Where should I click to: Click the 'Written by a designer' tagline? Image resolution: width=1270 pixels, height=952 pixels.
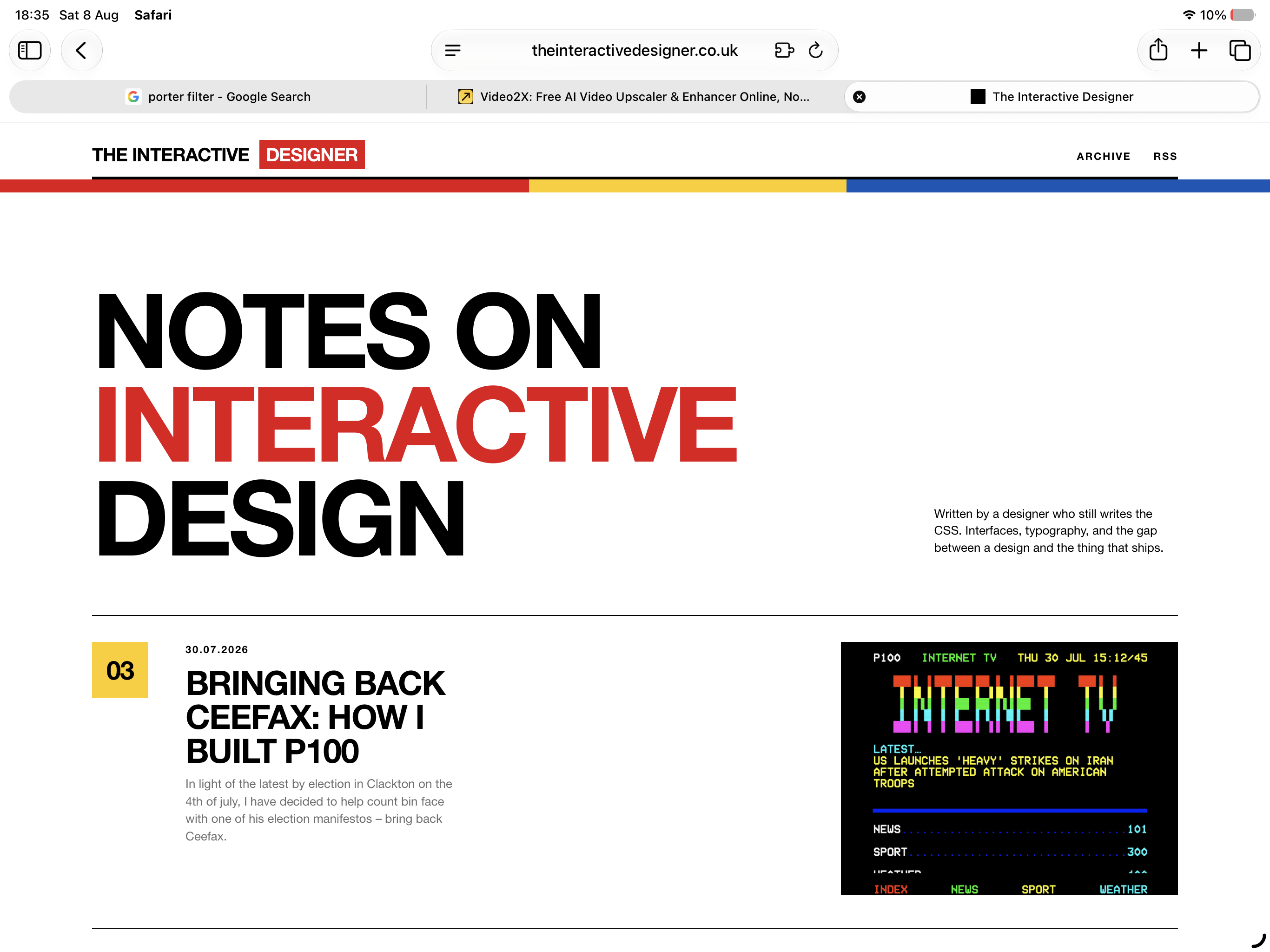point(1048,530)
